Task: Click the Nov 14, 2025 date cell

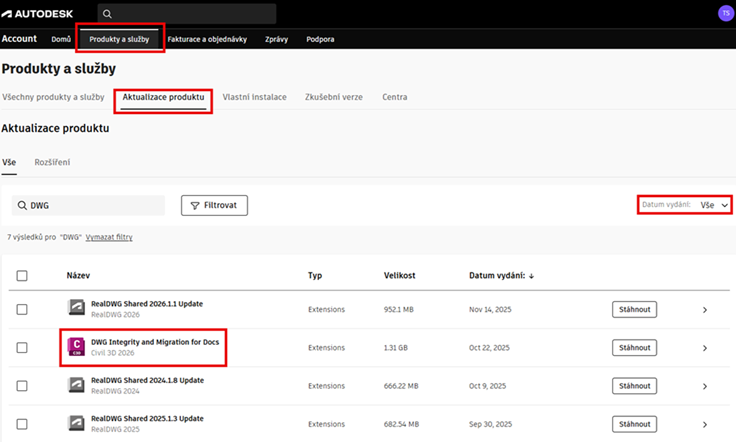Action: coord(490,309)
